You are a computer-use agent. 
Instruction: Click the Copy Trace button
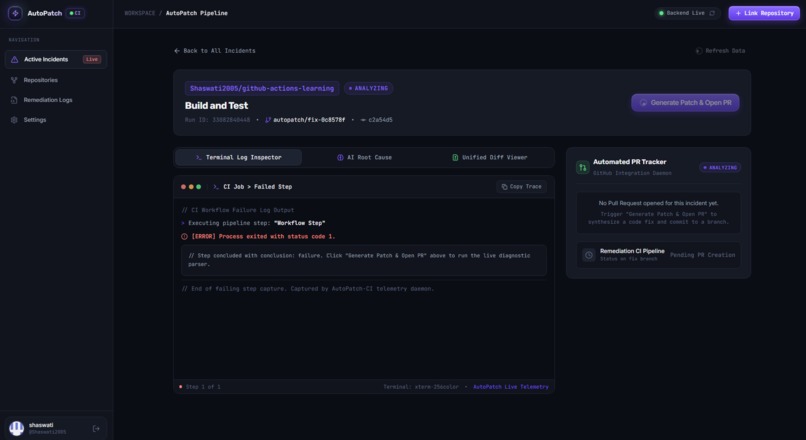(521, 187)
